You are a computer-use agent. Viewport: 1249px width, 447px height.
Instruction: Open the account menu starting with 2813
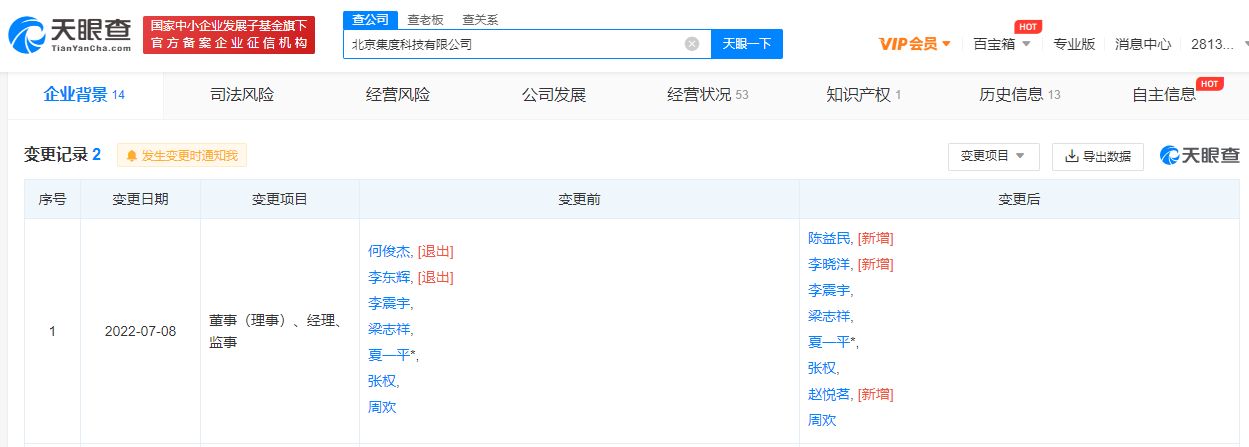pyautogui.click(x=1219, y=44)
